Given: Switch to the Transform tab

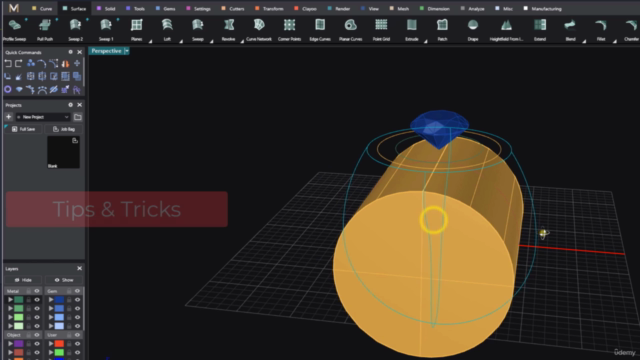Looking at the screenshot, I should click(269, 9).
